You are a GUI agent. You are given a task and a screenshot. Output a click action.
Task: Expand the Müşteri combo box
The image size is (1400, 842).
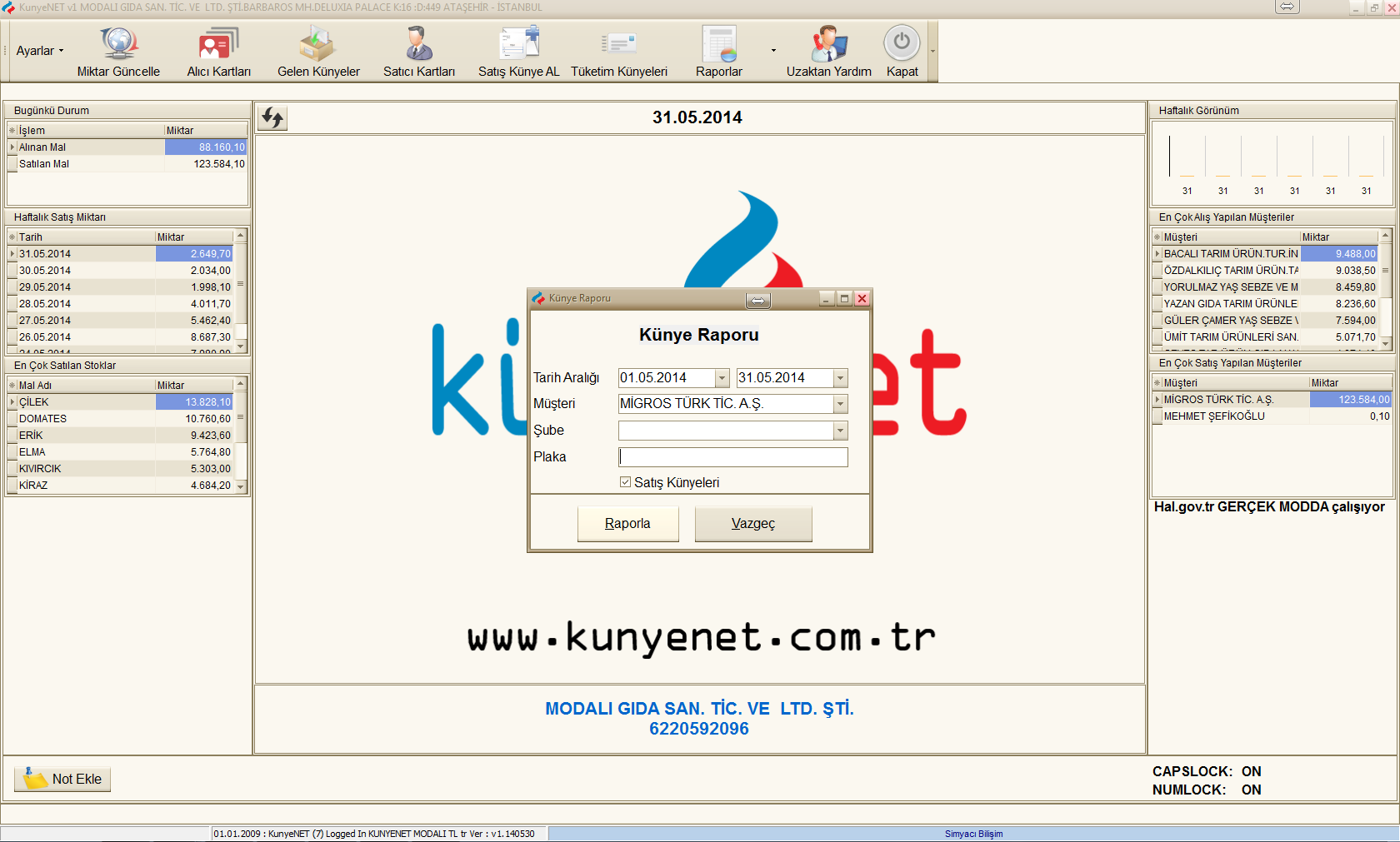pos(841,404)
